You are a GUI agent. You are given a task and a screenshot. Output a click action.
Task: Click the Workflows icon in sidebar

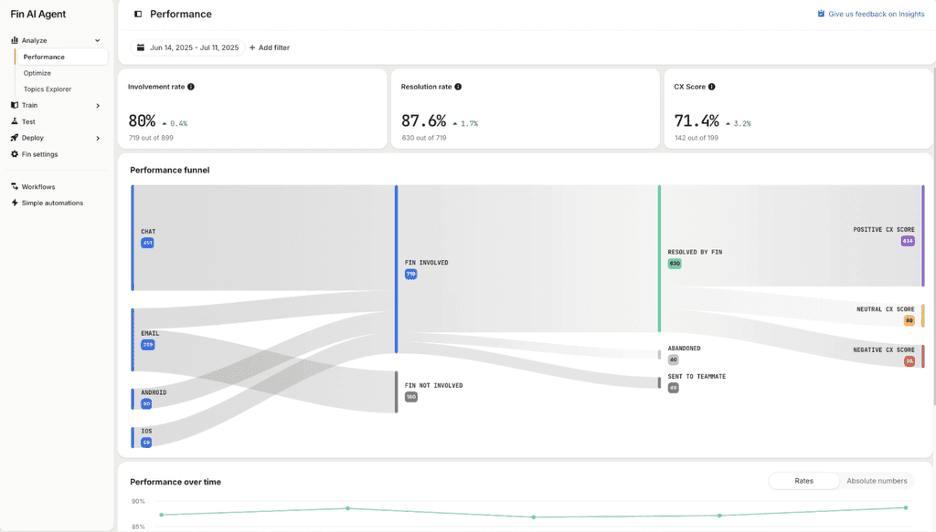(x=14, y=187)
